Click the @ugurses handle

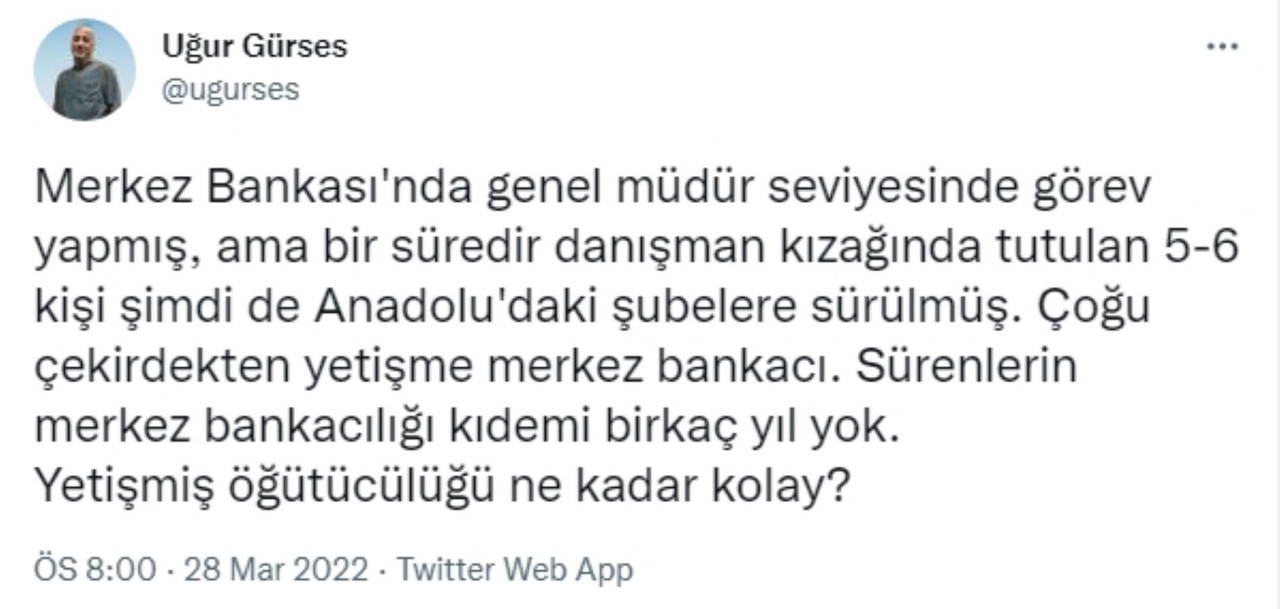[x=229, y=90]
